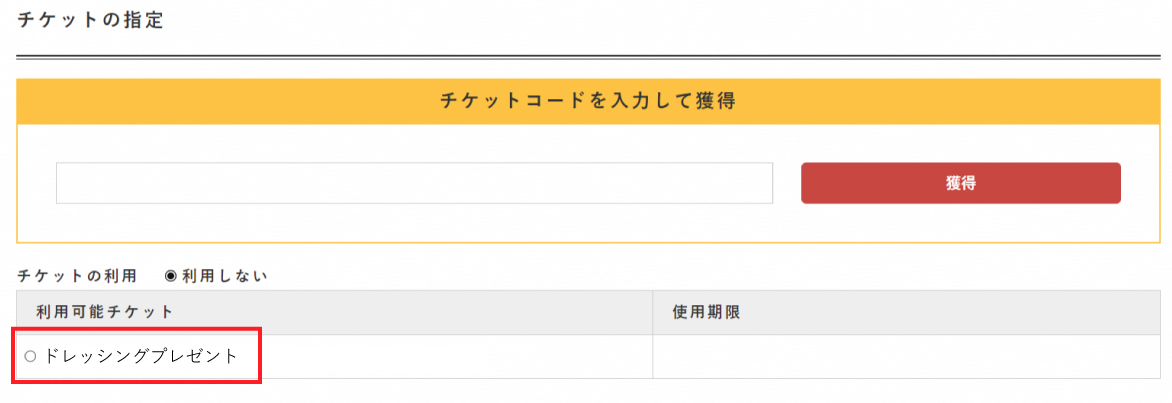The width and height of the screenshot is (1172, 403).
Task: Click the ドレッシングプレゼント ticket label text
Action: click(141, 357)
